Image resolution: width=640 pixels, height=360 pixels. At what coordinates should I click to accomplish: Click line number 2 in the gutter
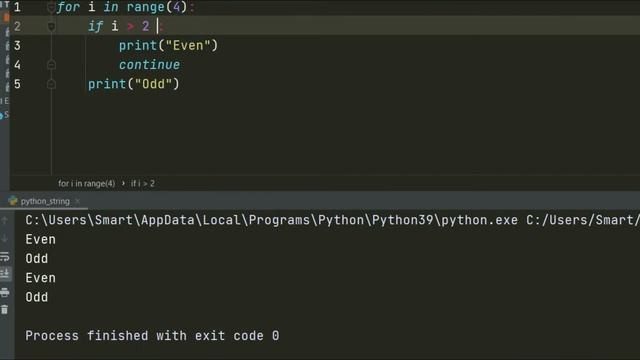click(17, 27)
